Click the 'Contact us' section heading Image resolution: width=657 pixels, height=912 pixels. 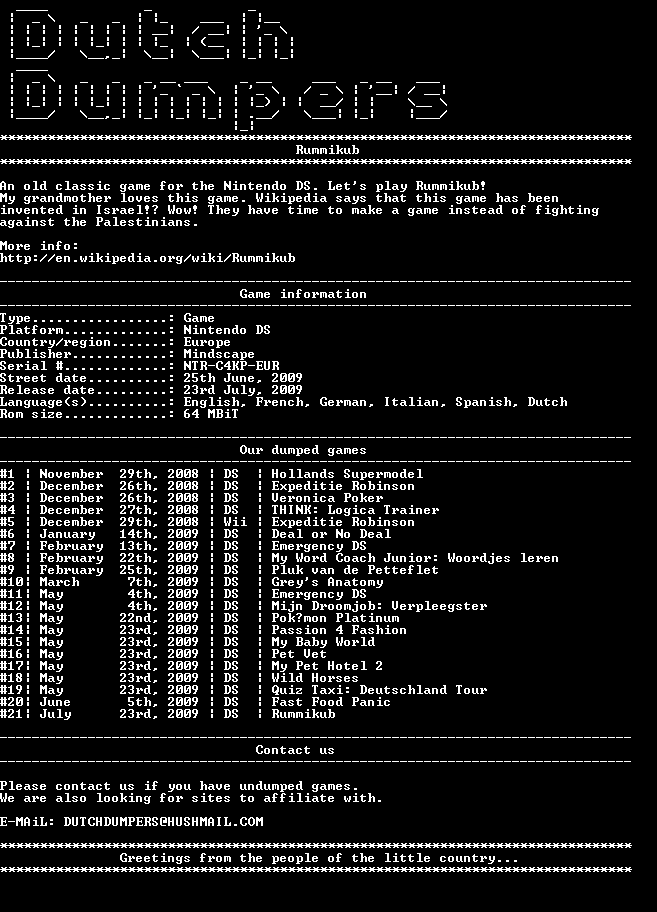point(295,750)
